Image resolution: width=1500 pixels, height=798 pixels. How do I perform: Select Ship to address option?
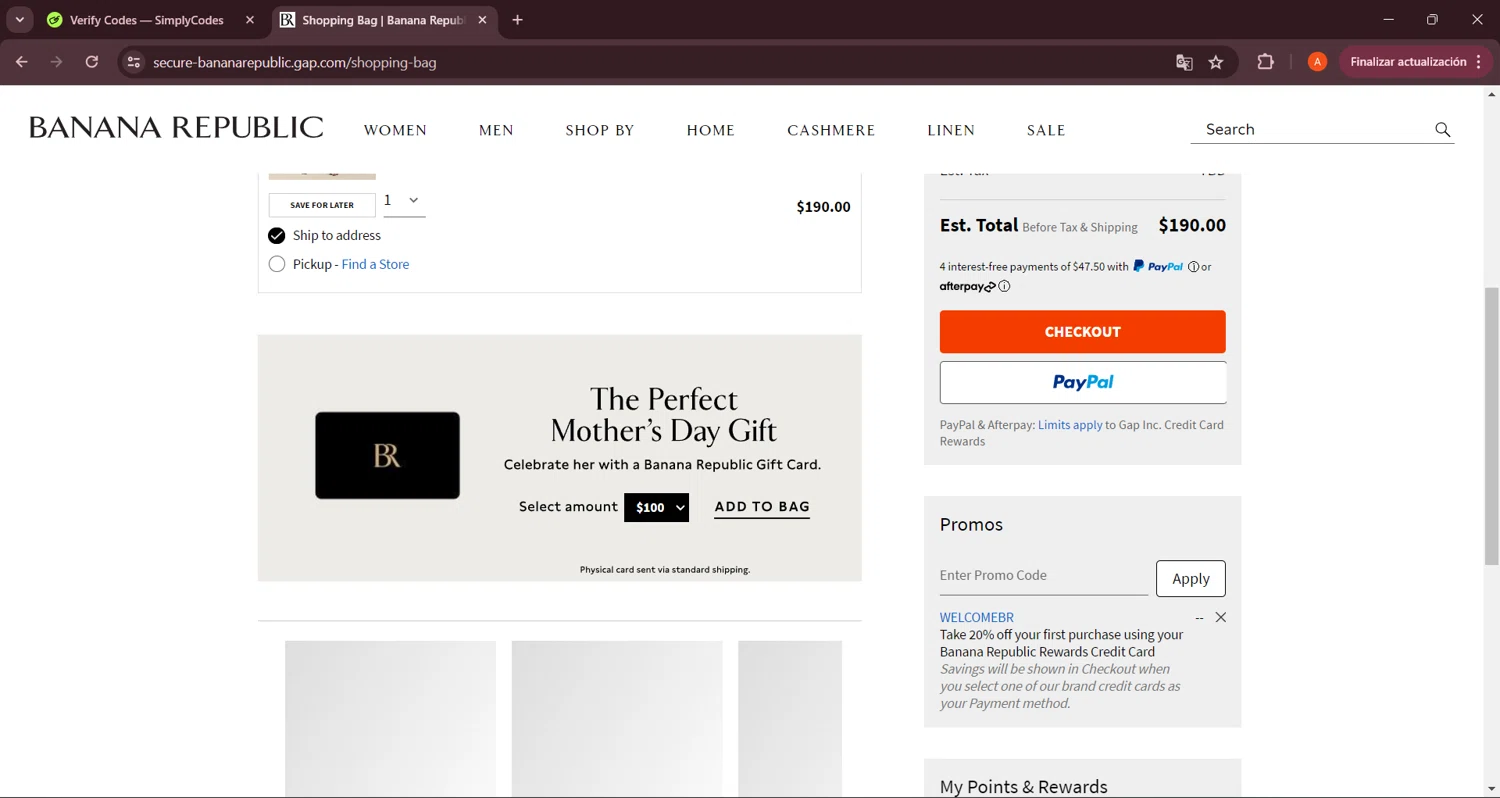277,236
